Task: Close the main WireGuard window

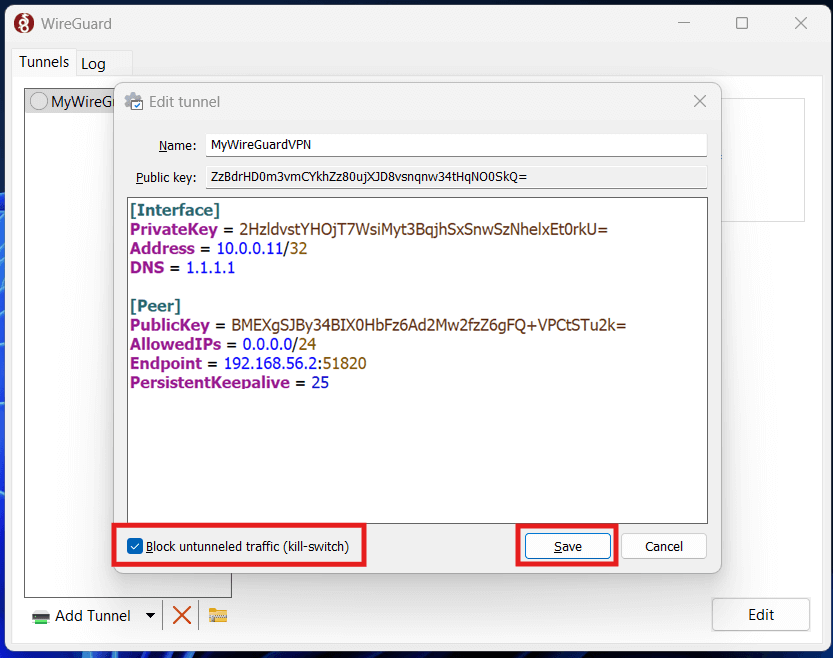Action: [800, 23]
